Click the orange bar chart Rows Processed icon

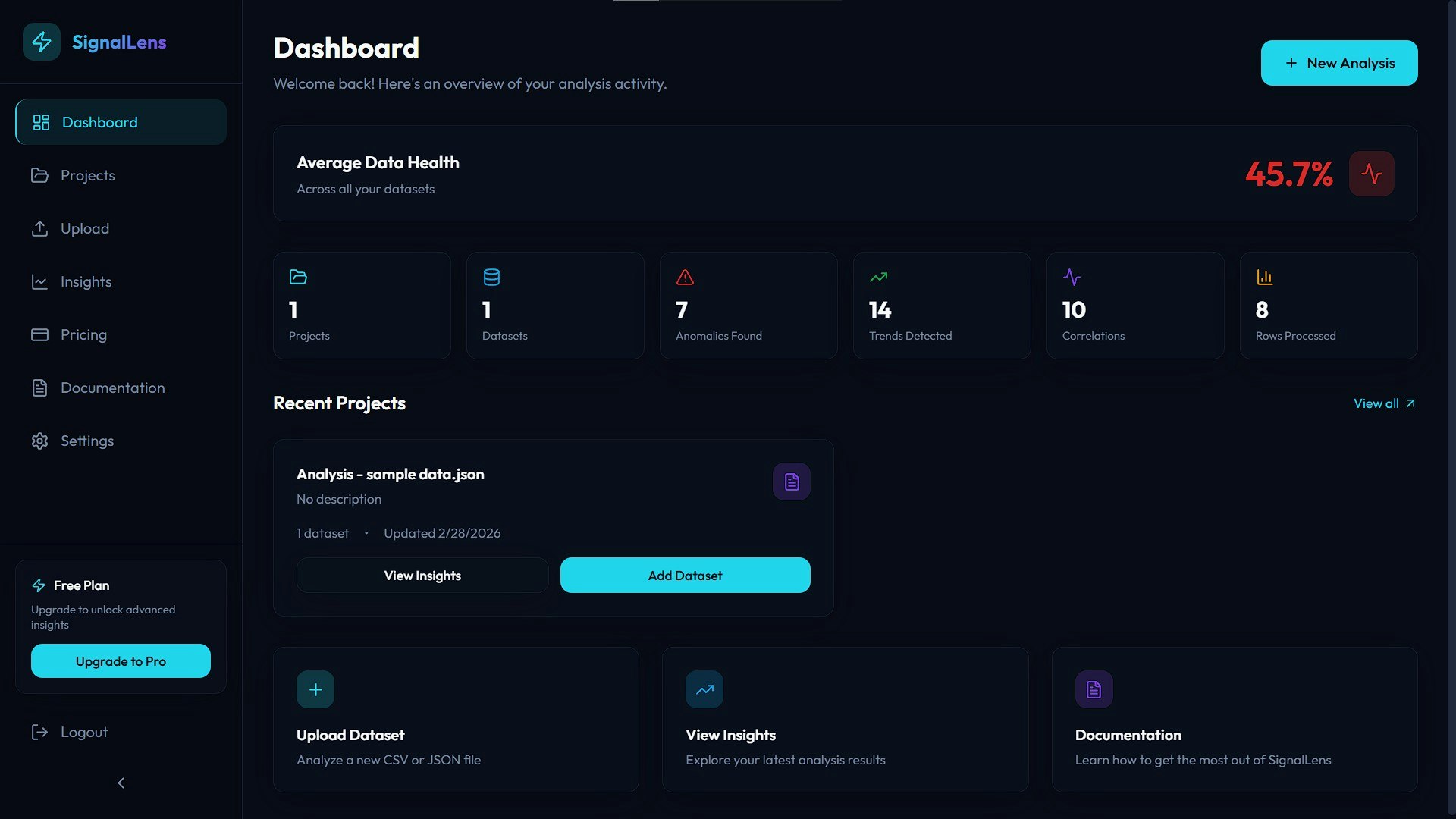point(1264,278)
